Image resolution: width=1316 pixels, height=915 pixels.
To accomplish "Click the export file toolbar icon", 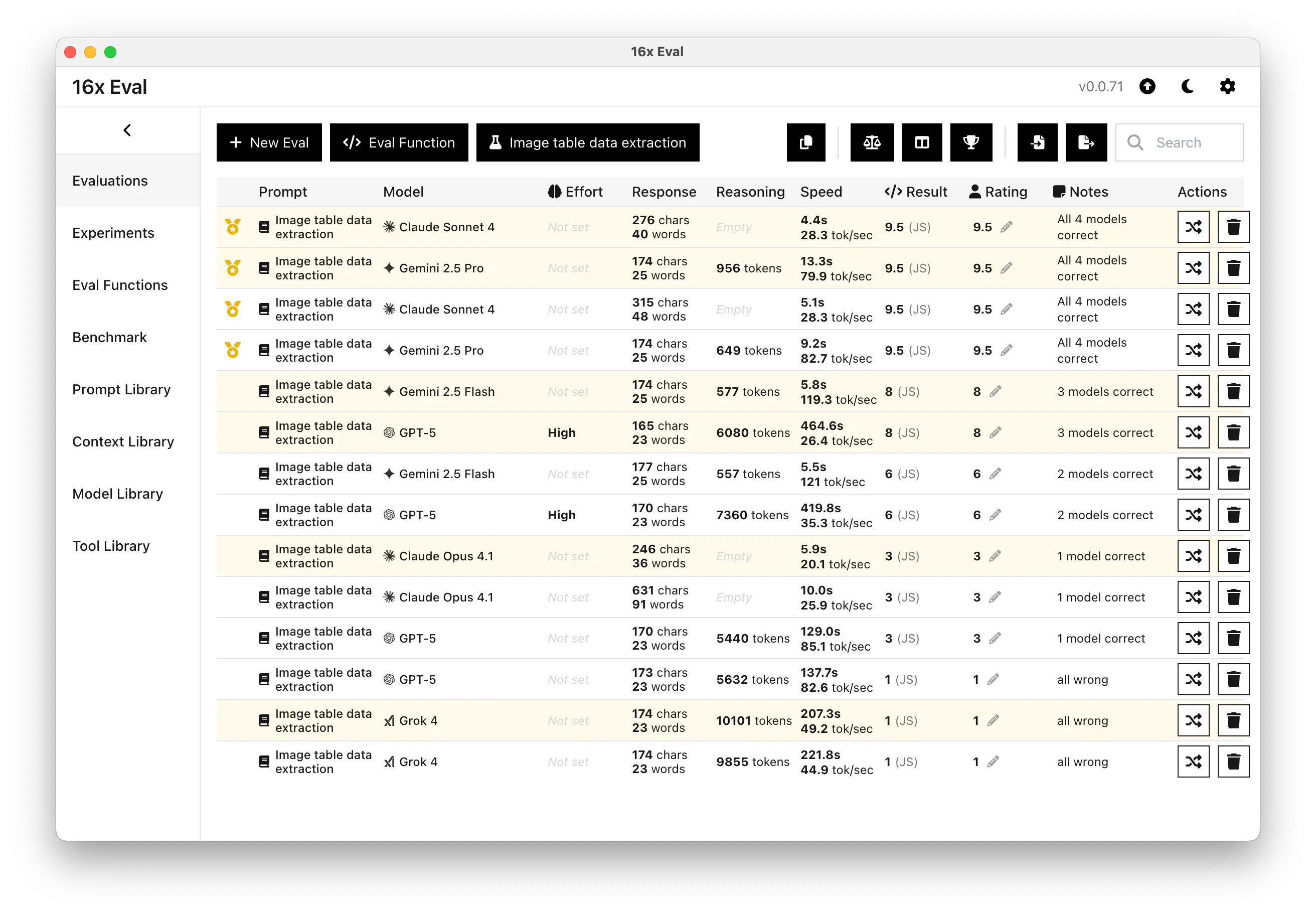I will pos(1086,142).
